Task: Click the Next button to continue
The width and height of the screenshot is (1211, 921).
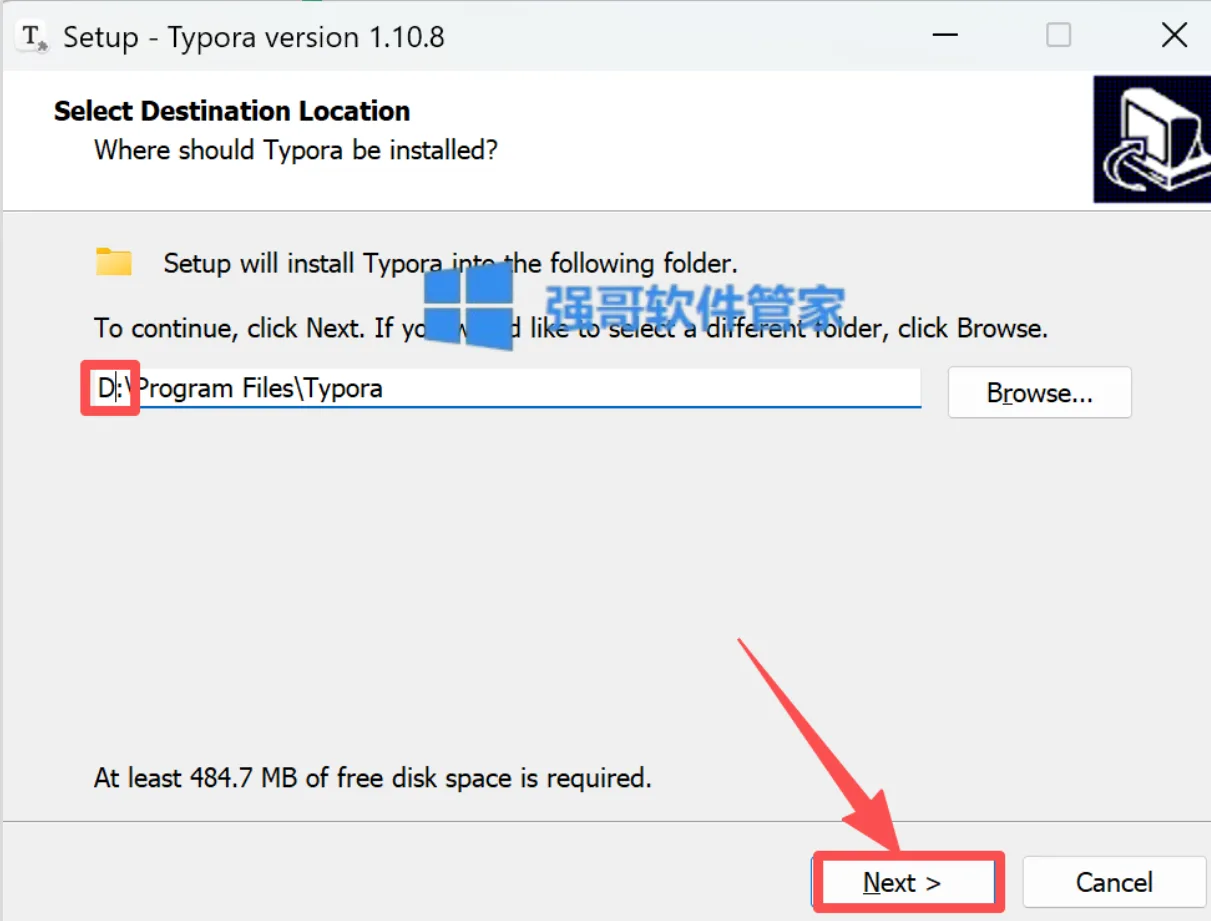Action: pos(908,881)
